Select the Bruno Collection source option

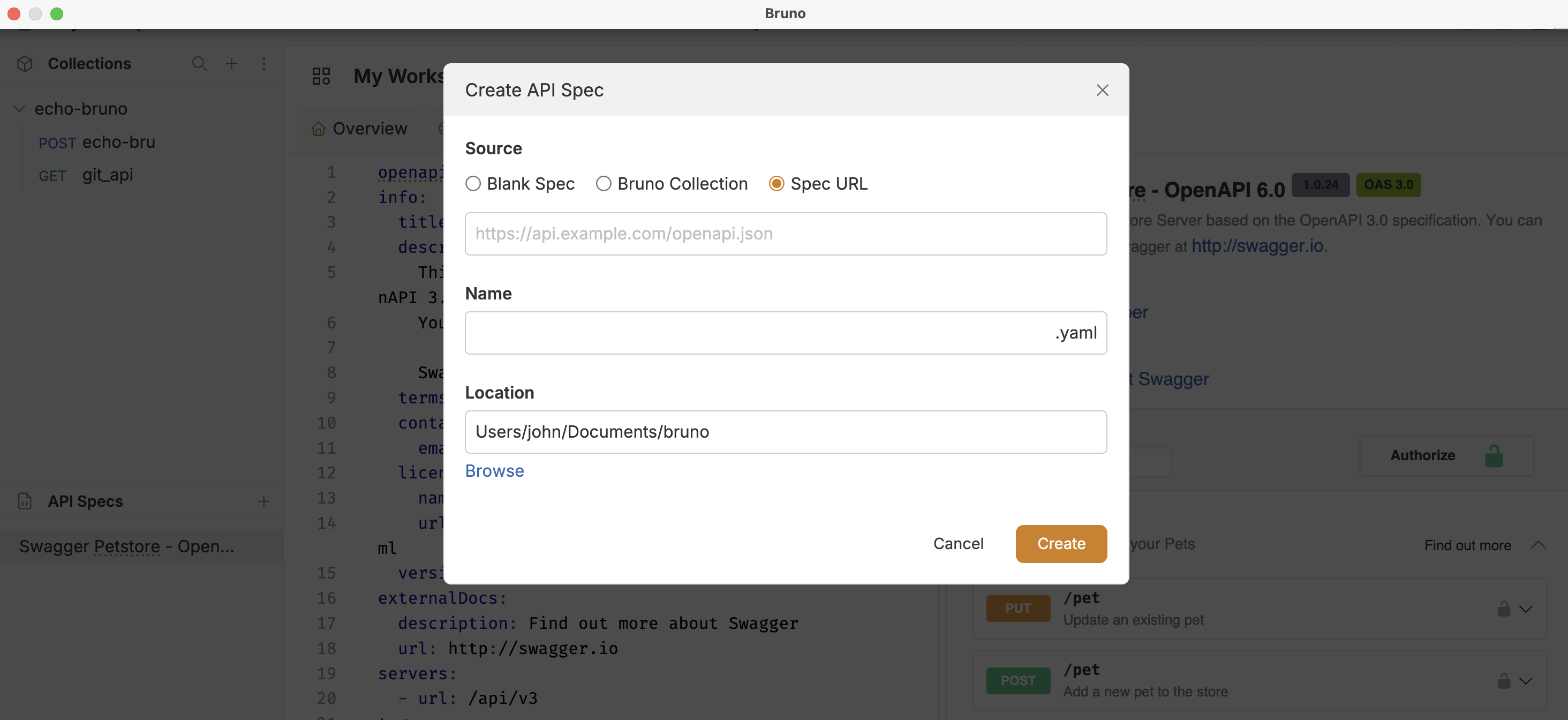tap(672, 183)
